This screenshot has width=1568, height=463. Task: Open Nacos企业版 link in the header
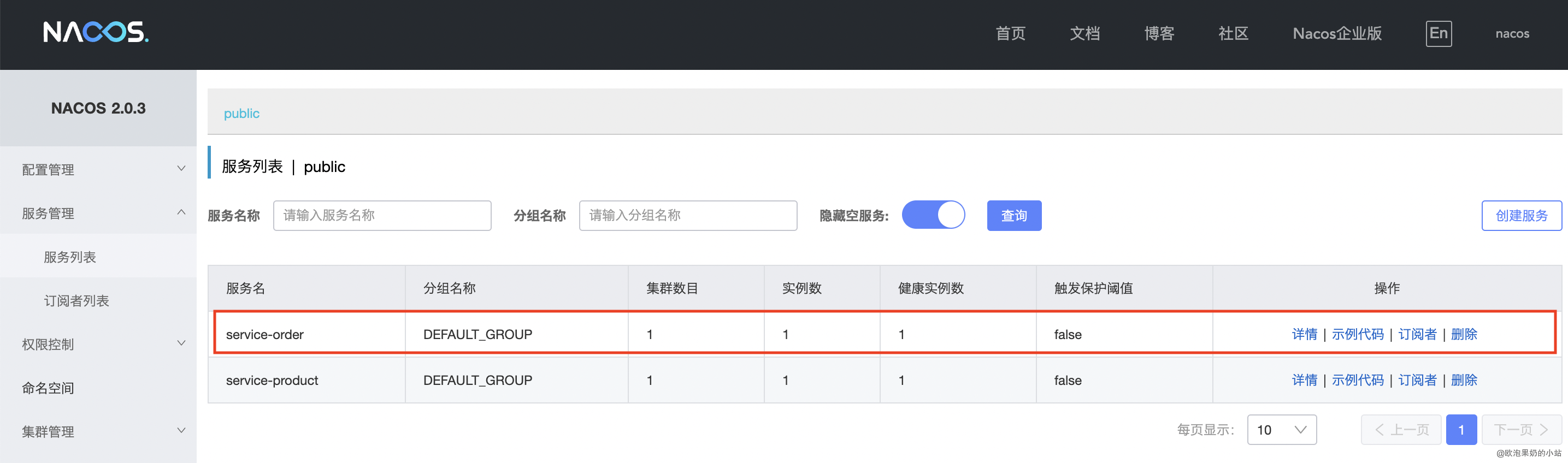pyautogui.click(x=1337, y=33)
